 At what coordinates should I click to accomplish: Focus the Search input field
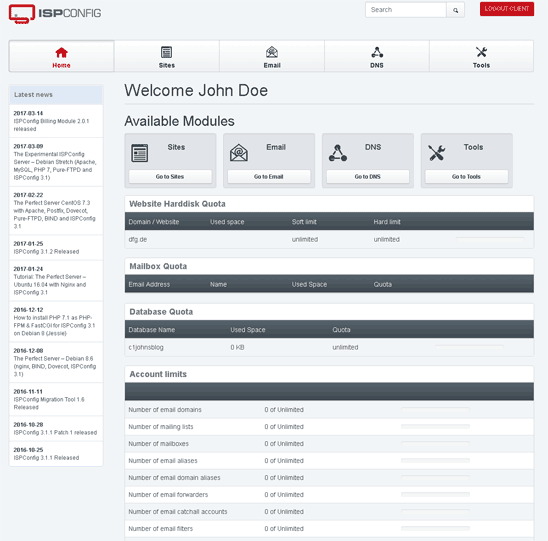tap(406, 10)
